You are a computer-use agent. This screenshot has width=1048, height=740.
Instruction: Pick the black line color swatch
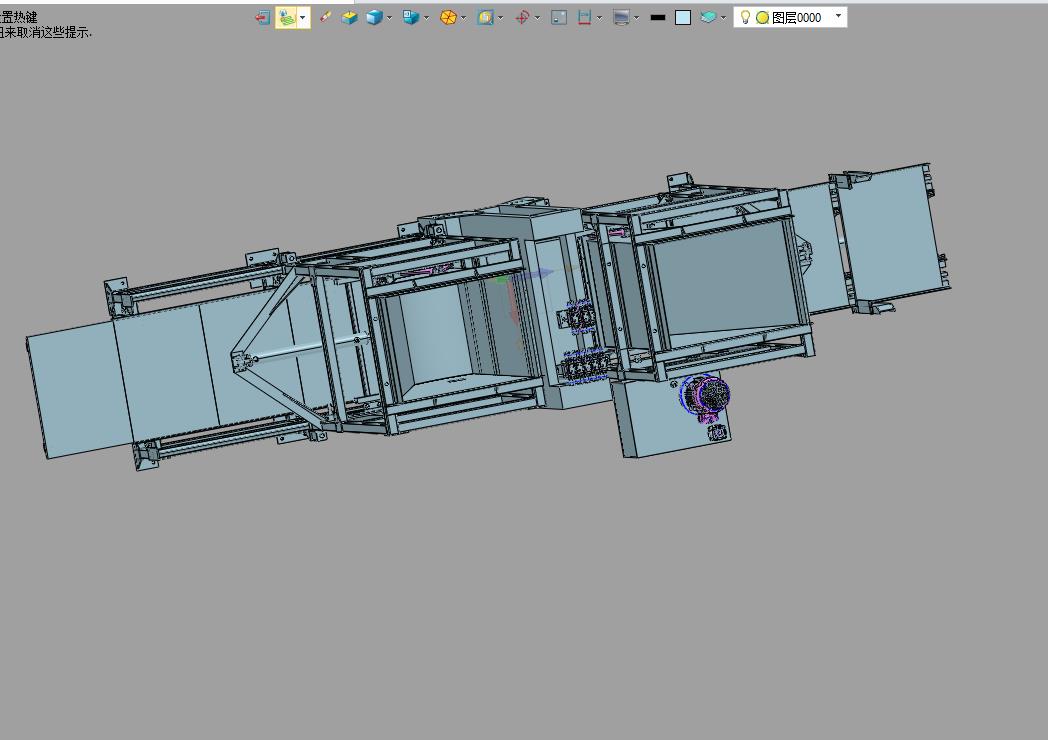pyautogui.click(x=658, y=18)
